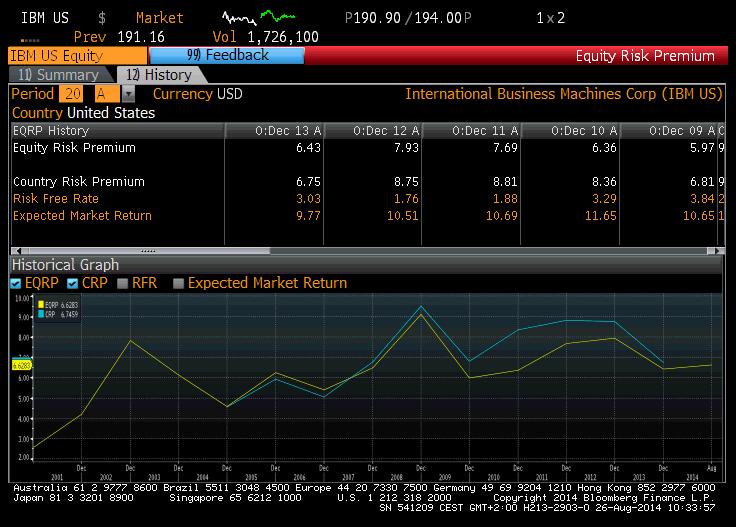Viewport: 736px width, 527px height.
Task: Select the 12) History tab
Action: (159, 75)
